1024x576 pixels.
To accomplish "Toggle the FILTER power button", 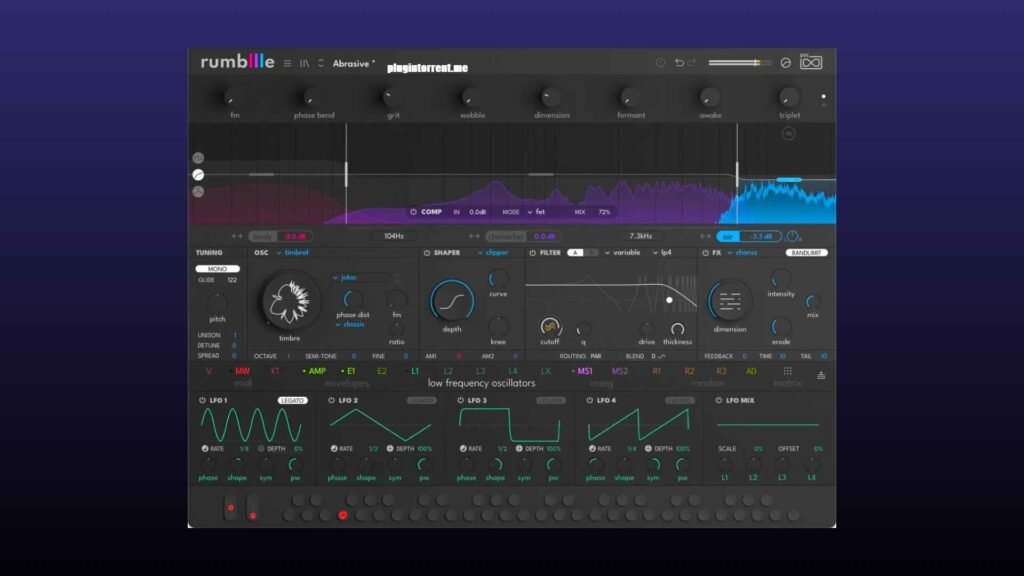I will click(x=532, y=253).
